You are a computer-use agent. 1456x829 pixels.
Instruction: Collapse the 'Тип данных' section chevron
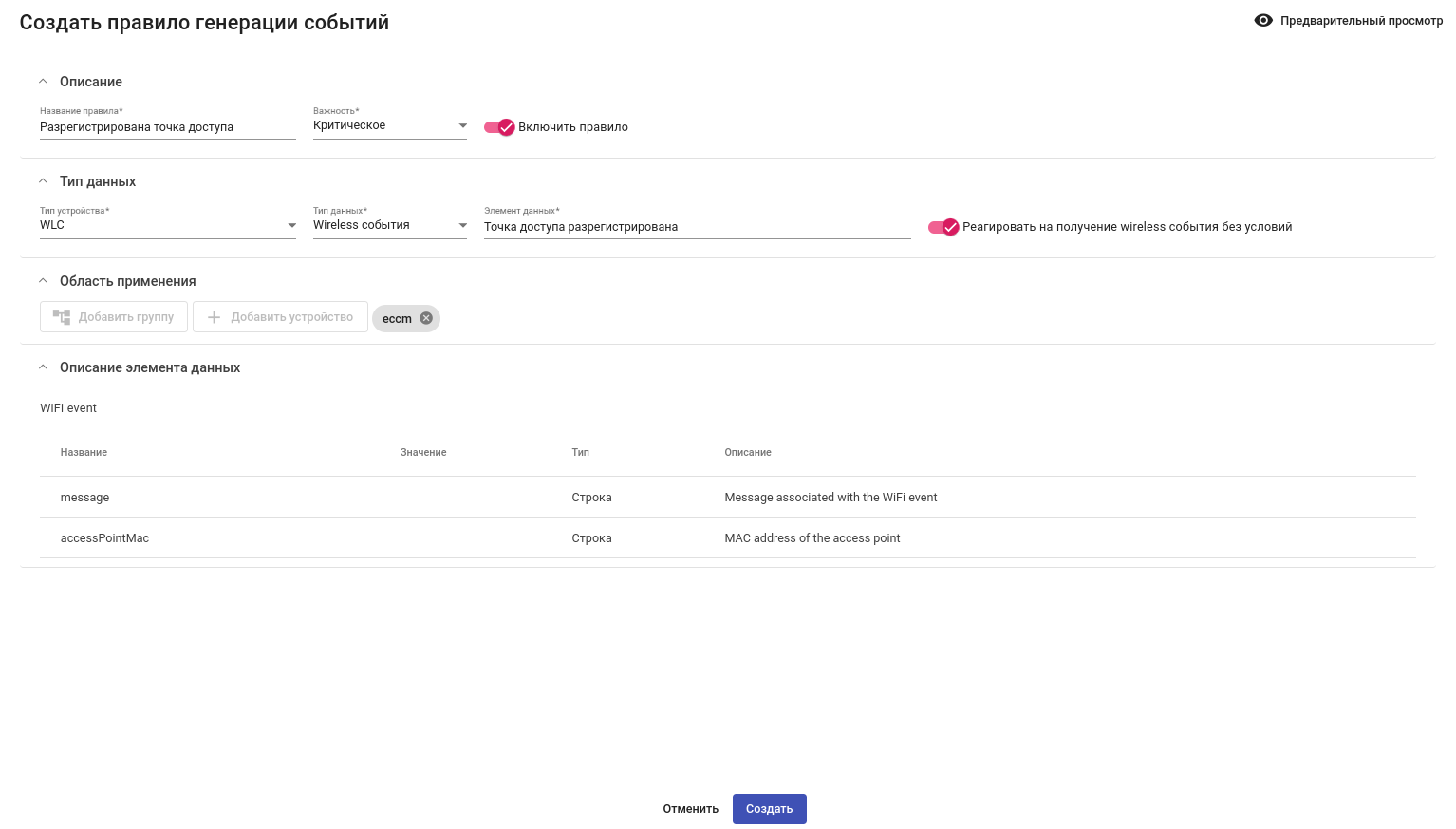click(43, 181)
